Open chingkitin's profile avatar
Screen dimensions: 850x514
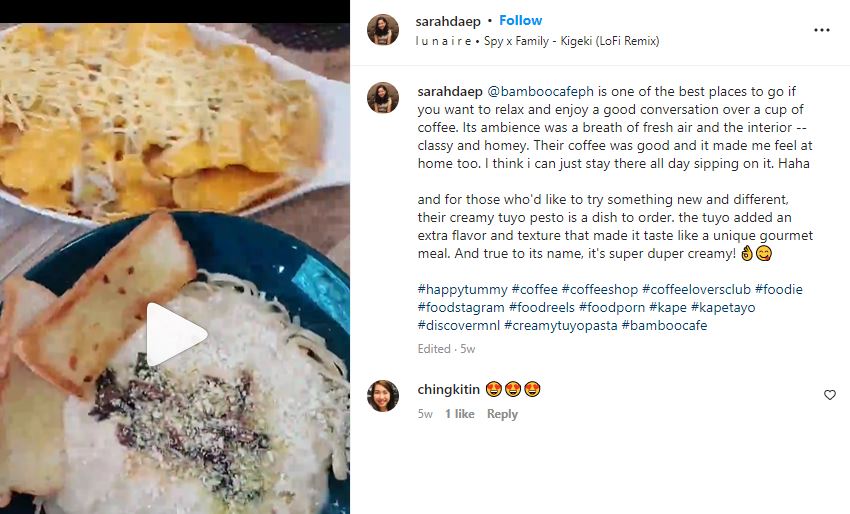383,396
